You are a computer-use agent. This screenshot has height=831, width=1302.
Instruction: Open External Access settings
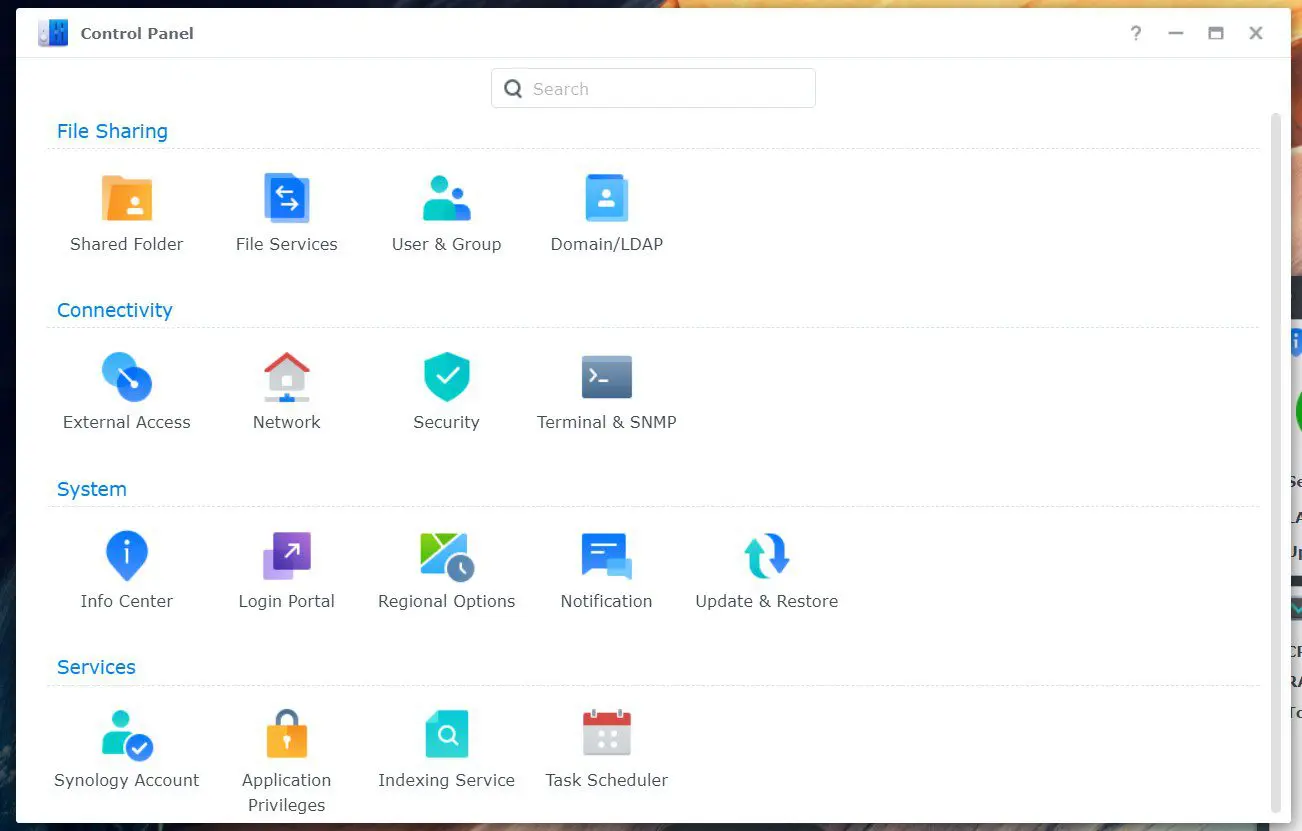127,378
